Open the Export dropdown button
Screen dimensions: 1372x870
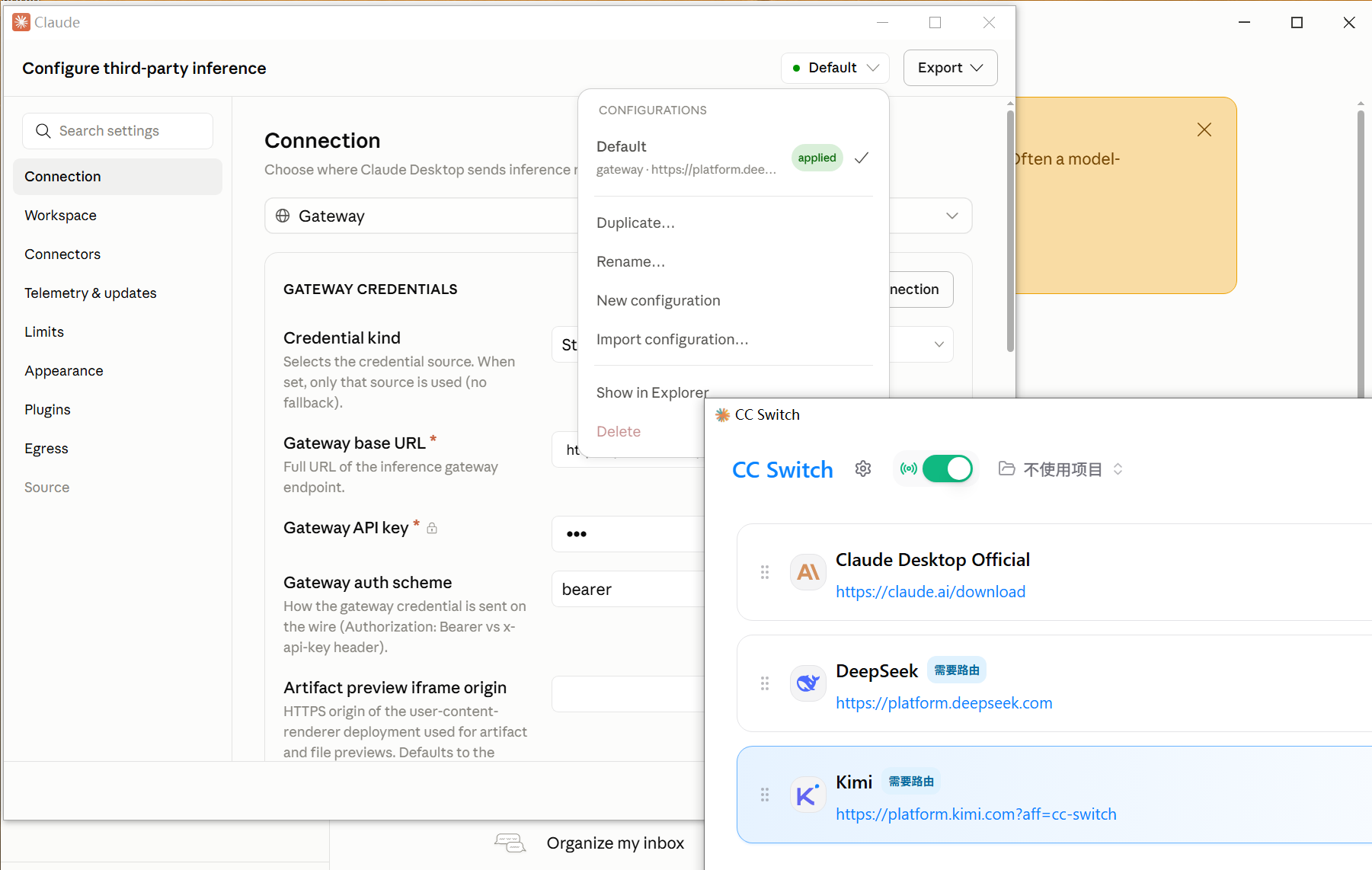click(x=950, y=68)
